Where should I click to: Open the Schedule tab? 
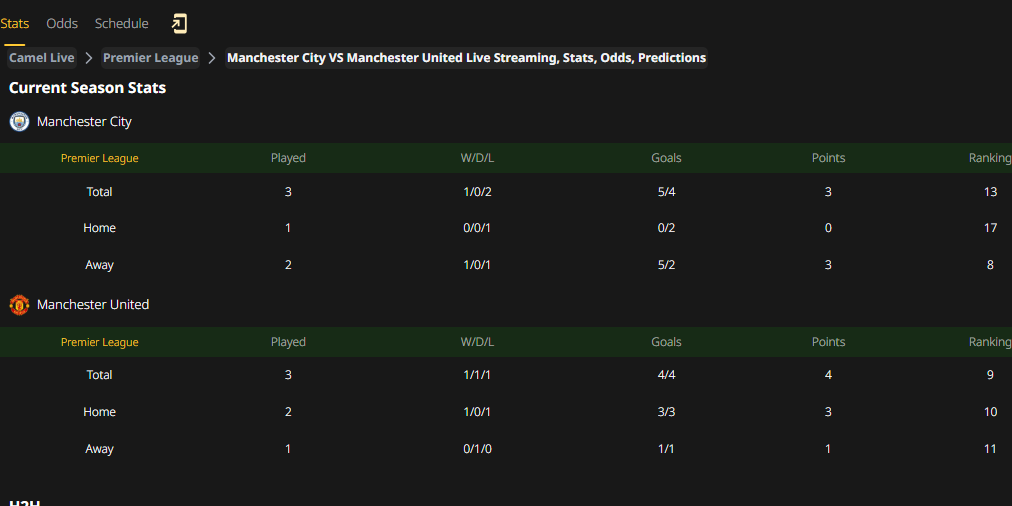(x=121, y=24)
